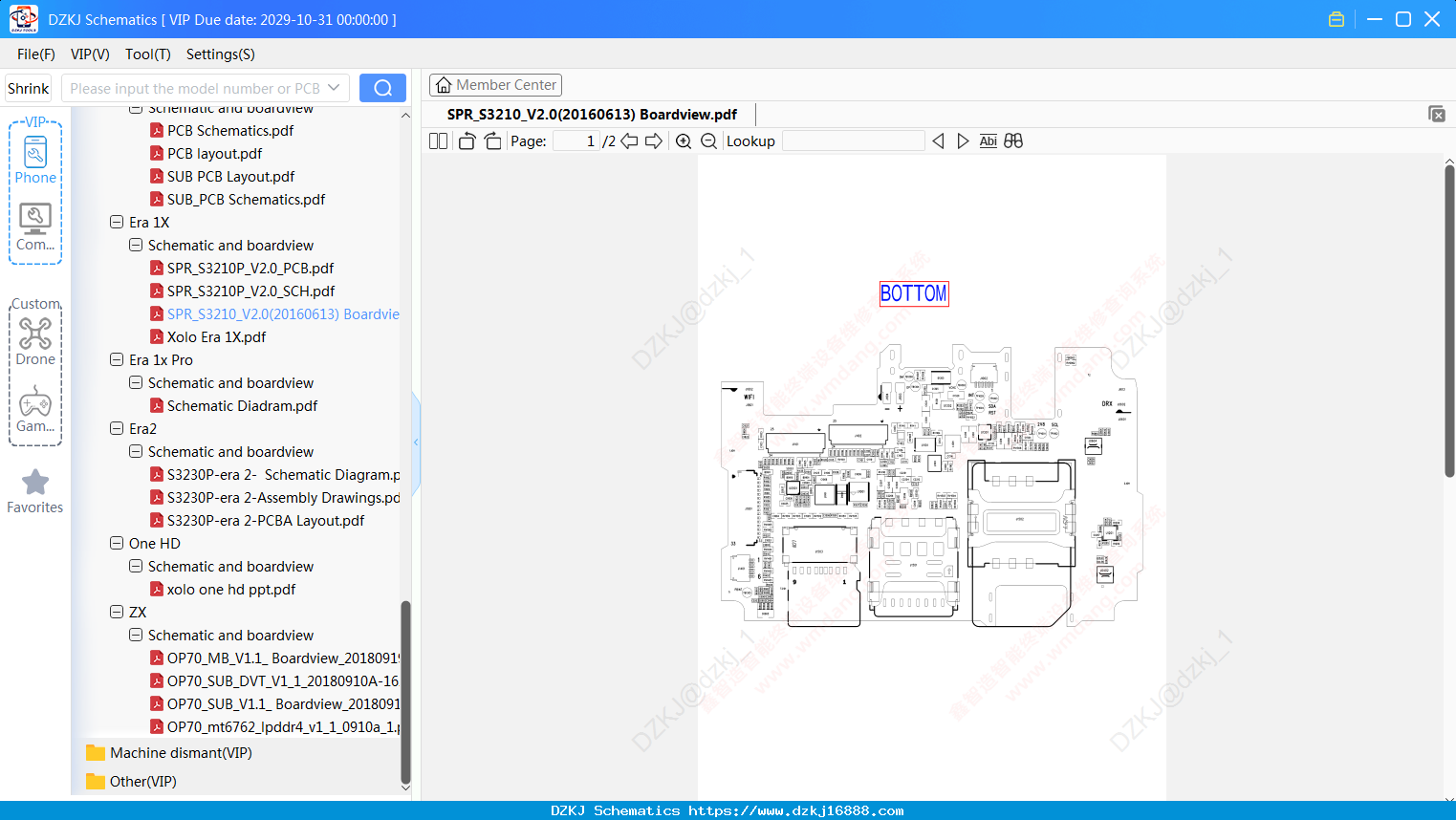Open the Phone category in sidebar

coord(35,160)
